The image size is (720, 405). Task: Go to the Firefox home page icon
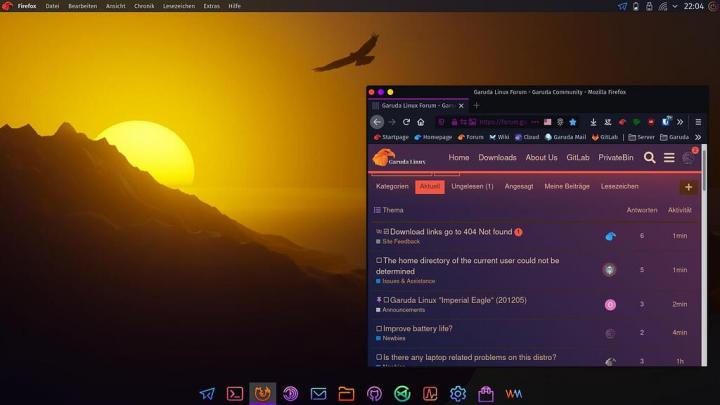pyautogui.click(x=420, y=122)
